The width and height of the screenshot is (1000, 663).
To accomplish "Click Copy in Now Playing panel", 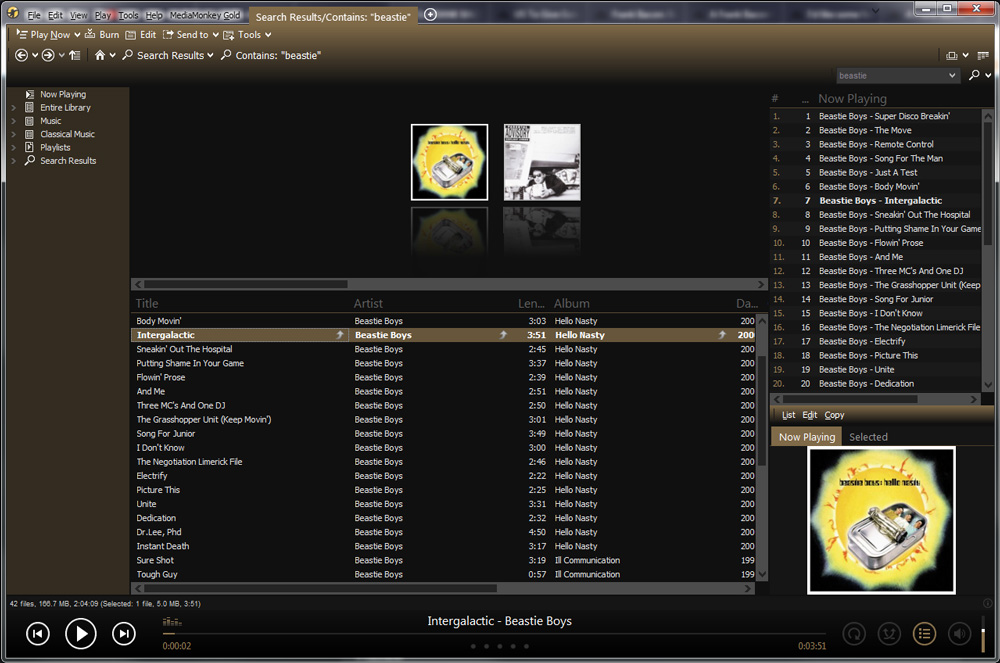I will tap(834, 415).
